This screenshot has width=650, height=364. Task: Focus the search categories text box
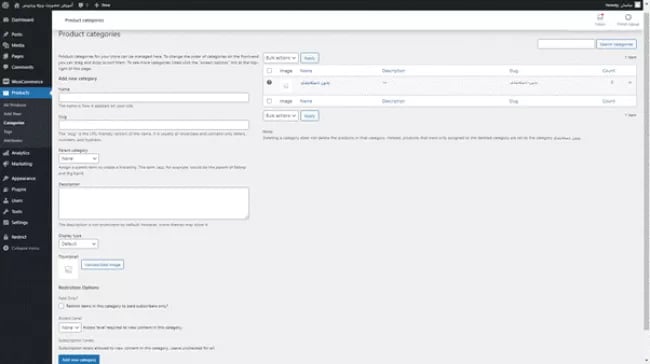[x=566, y=44]
